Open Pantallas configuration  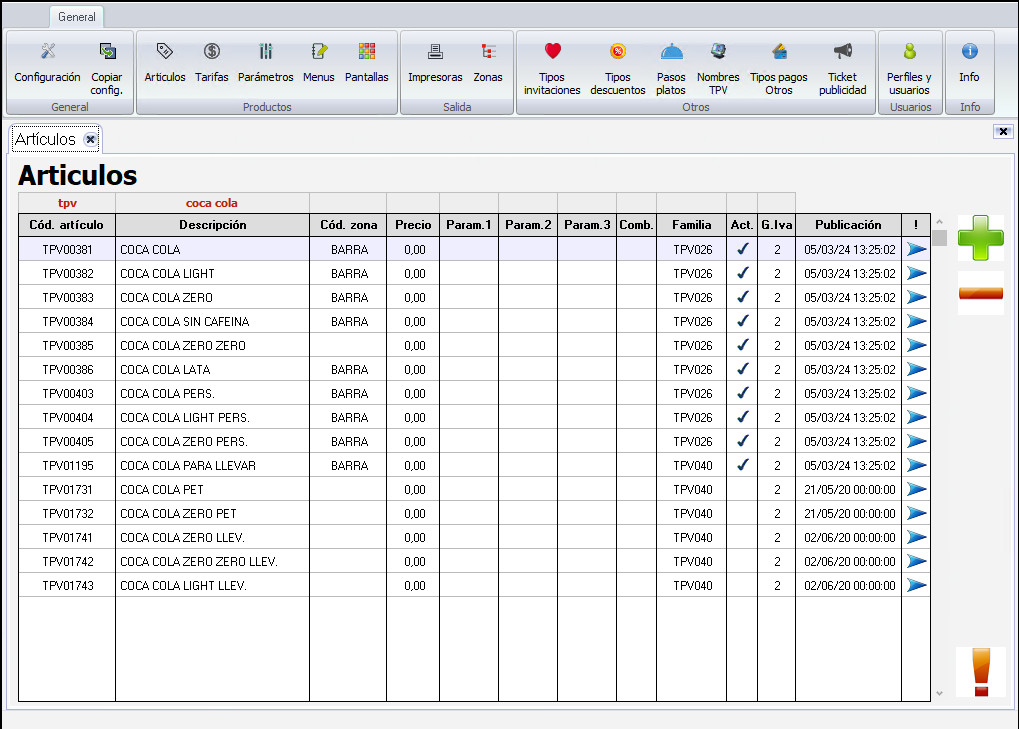367,63
